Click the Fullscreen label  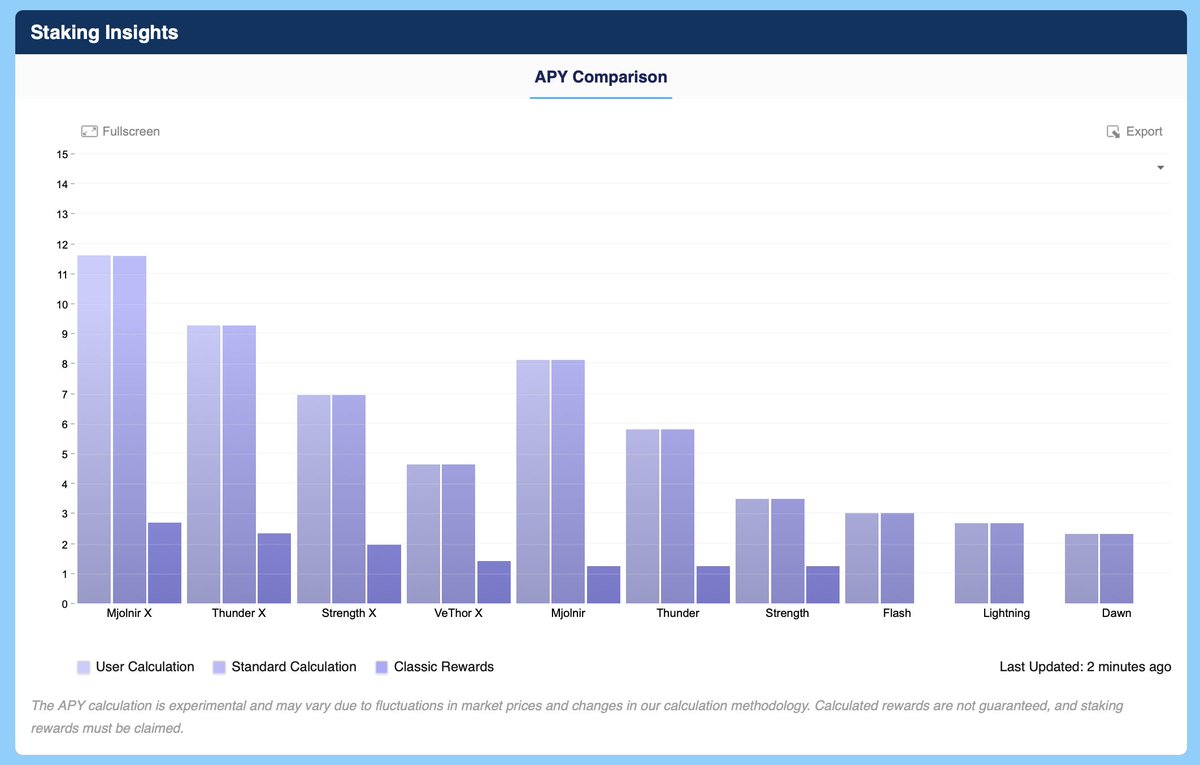click(131, 131)
